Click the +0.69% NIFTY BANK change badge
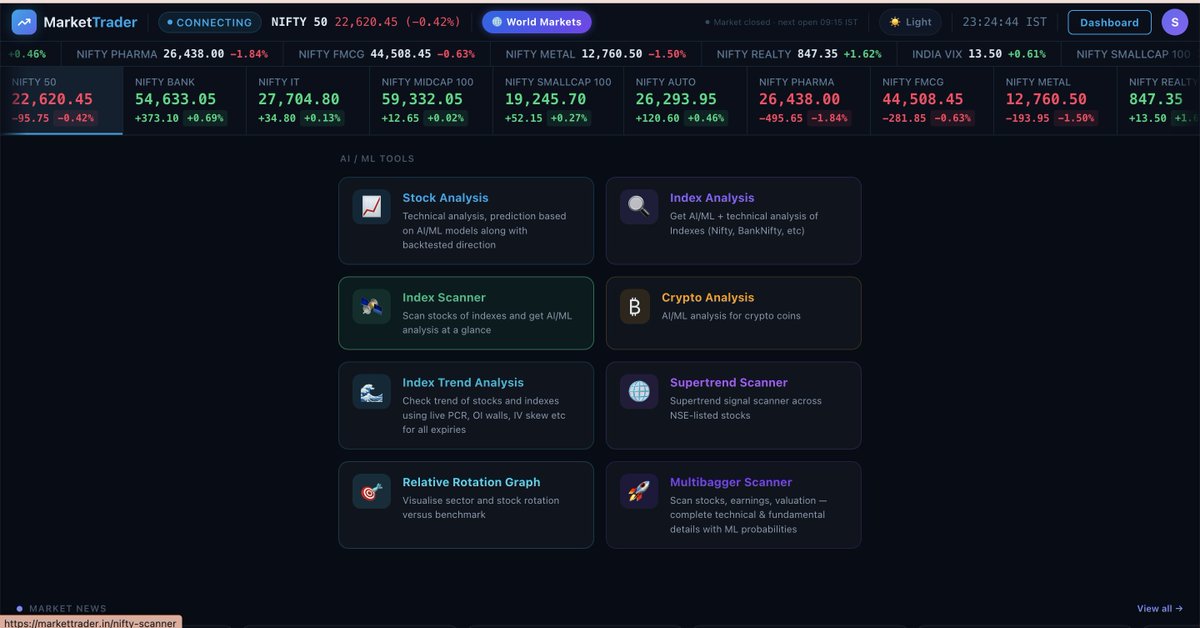This screenshot has width=1200, height=628. (205, 118)
